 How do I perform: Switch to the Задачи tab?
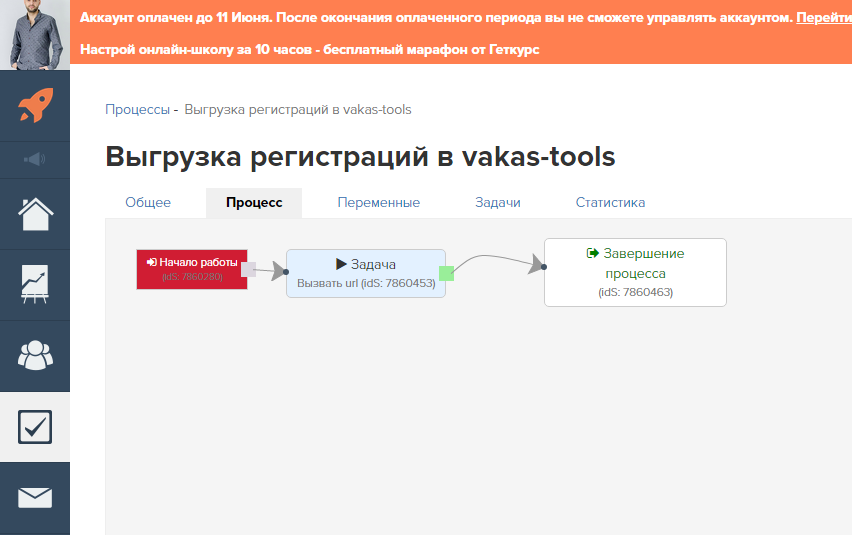tap(497, 202)
